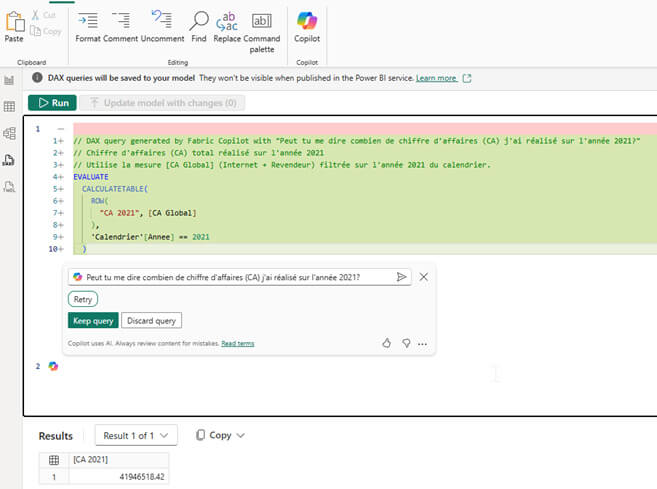Close the inline Copilot prompt box
Image resolution: width=657 pixels, height=489 pixels.
click(x=423, y=277)
